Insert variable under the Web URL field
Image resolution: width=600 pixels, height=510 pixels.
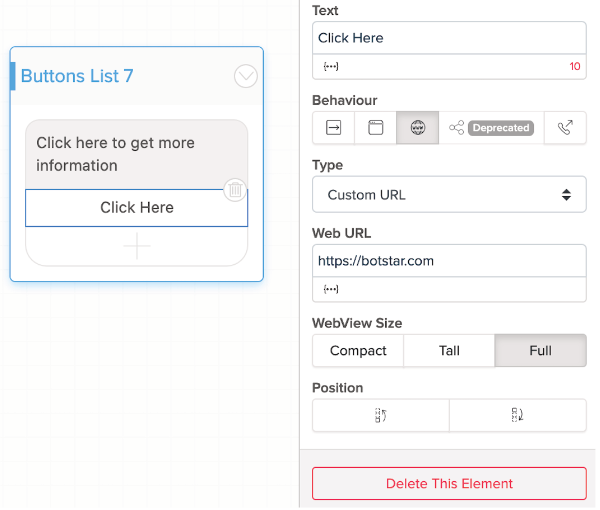330,289
